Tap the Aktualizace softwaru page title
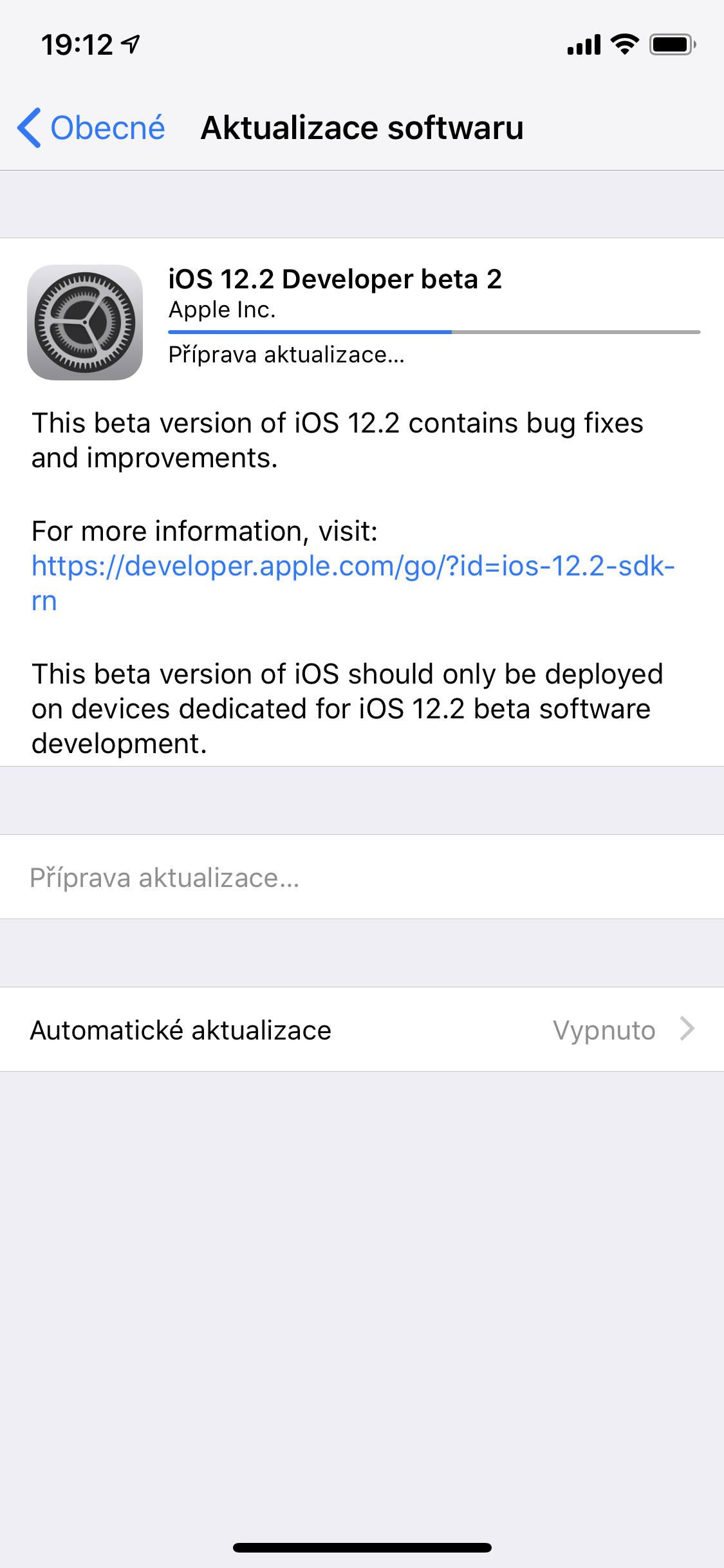 pyautogui.click(x=362, y=127)
